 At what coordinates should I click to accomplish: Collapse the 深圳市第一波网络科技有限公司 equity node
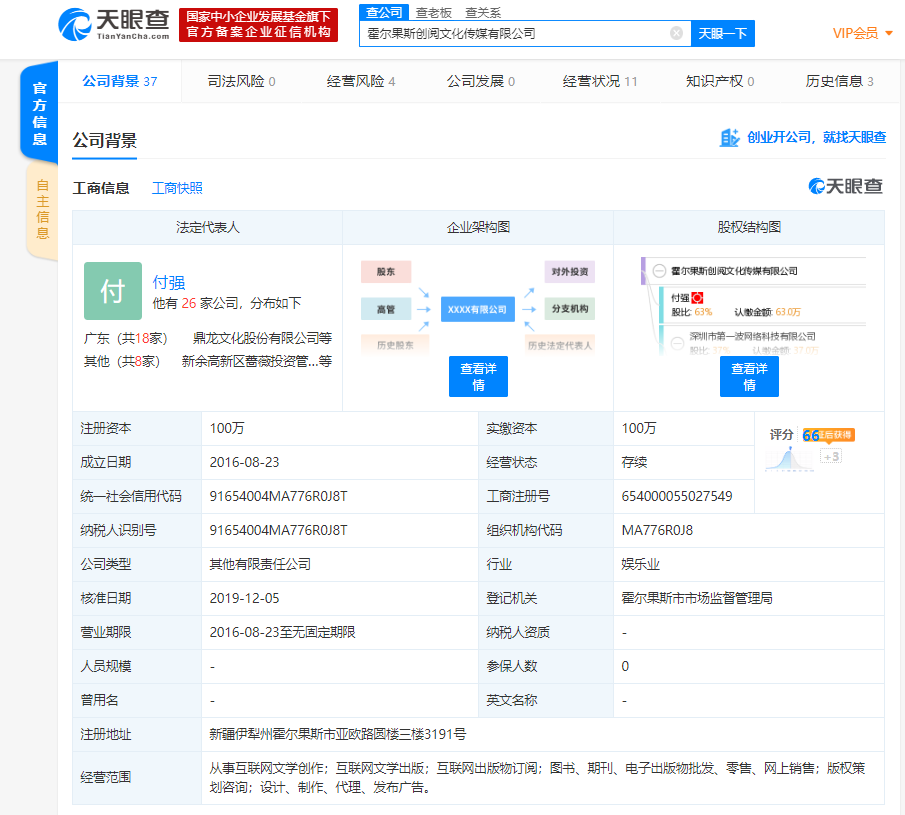(x=678, y=343)
